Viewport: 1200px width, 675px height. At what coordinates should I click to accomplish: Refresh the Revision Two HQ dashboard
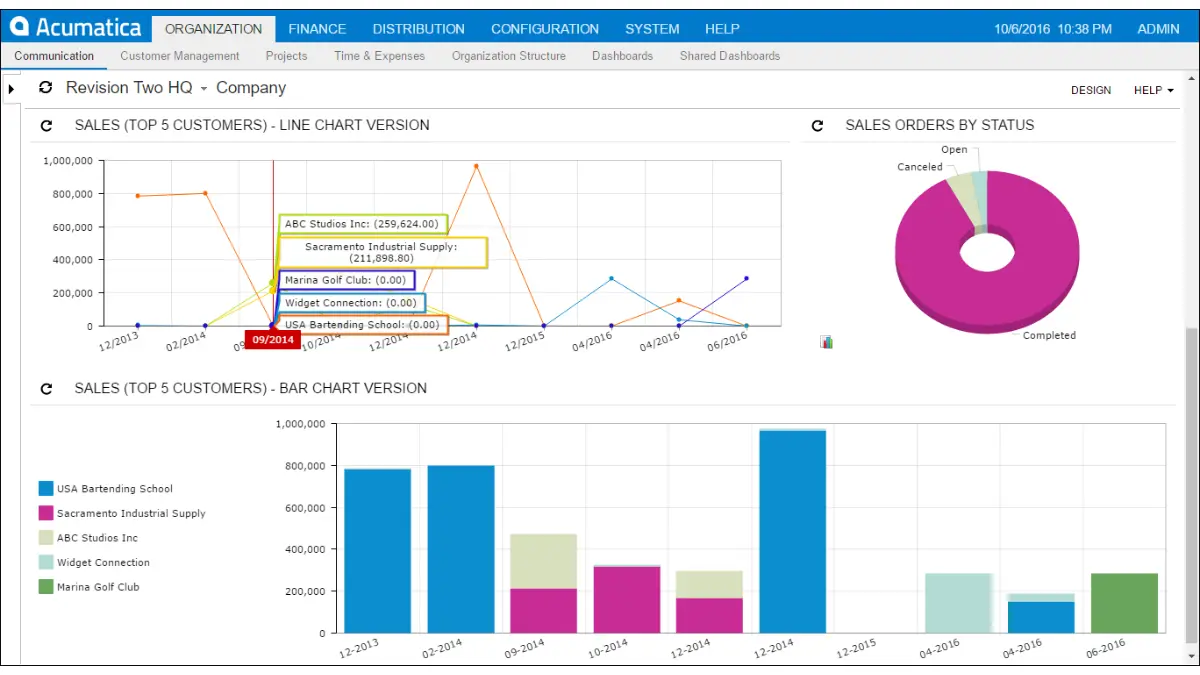pos(46,88)
